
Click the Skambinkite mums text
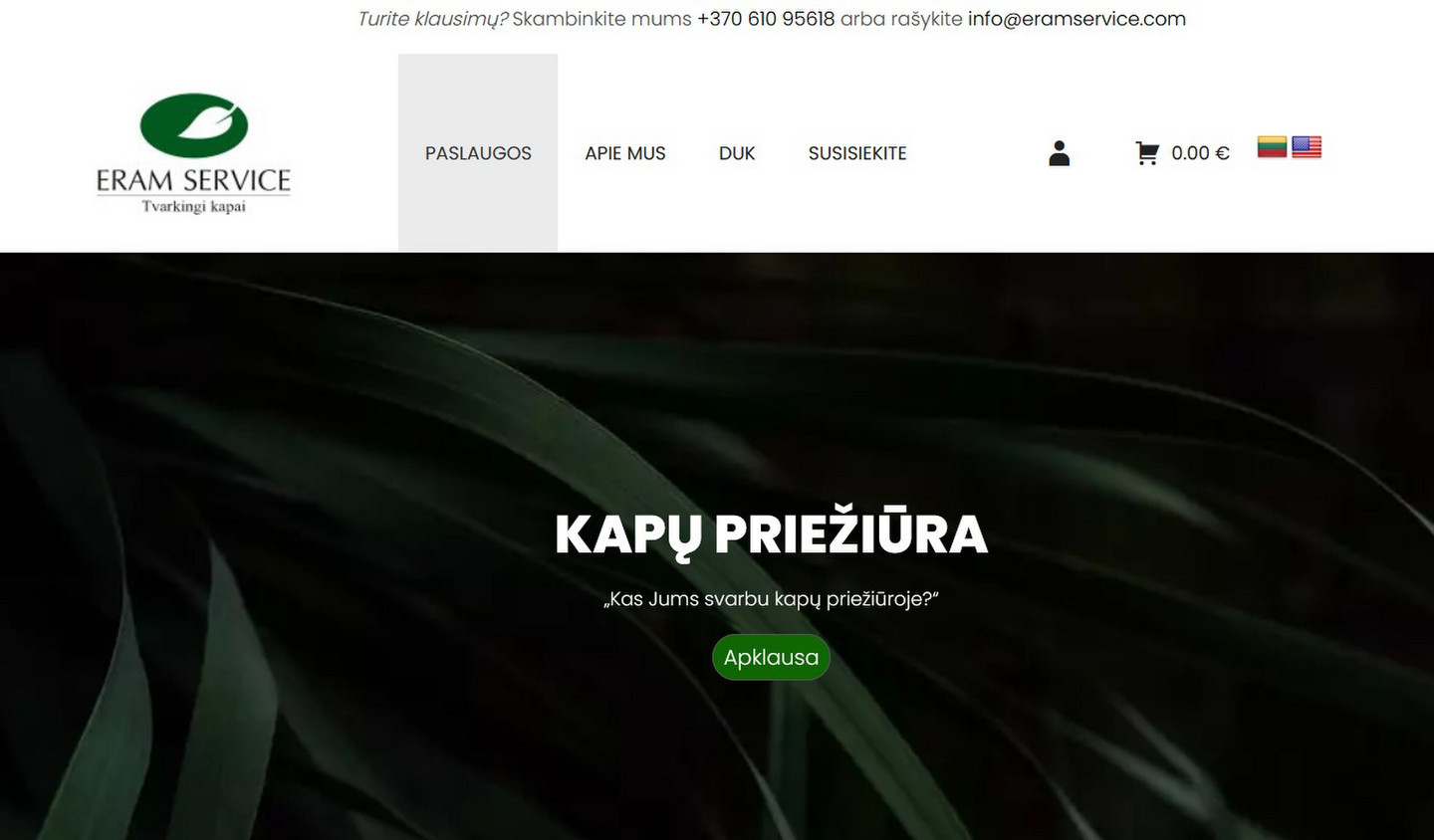(x=601, y=19)
